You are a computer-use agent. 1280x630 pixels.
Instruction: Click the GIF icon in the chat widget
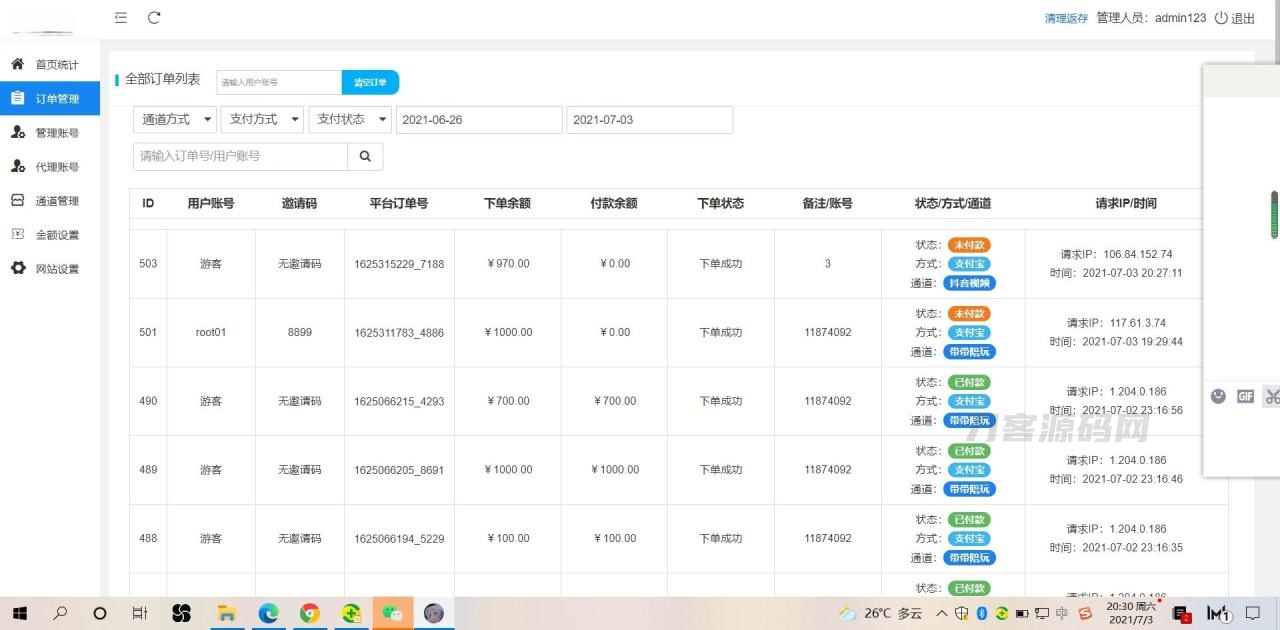(1245, 396)
